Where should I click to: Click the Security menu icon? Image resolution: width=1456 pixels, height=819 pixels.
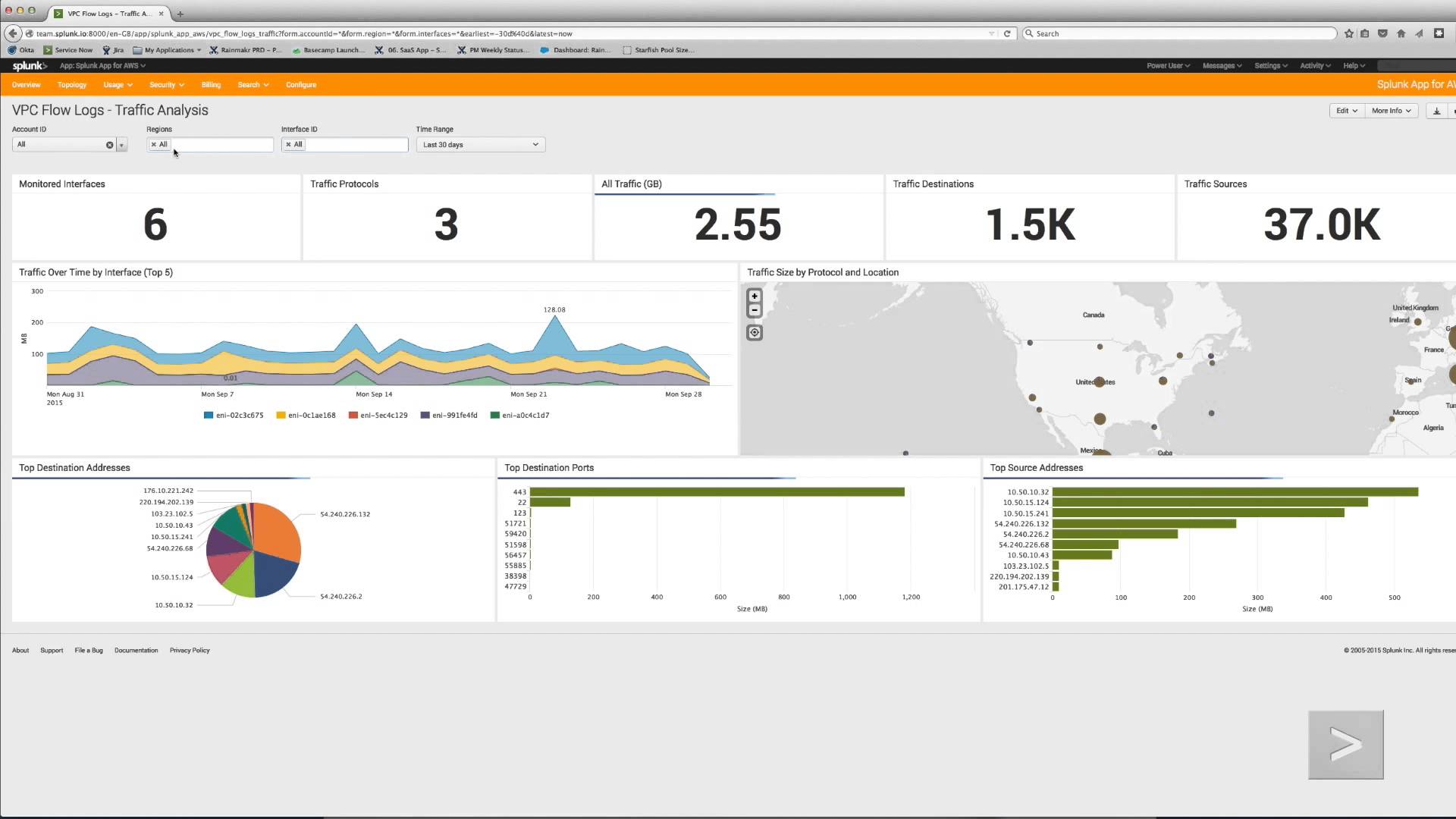point(164,84)
